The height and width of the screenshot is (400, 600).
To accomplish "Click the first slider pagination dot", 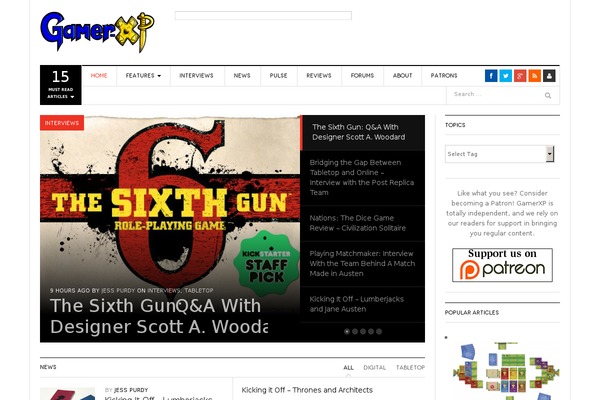I will [x=347, y=331].
